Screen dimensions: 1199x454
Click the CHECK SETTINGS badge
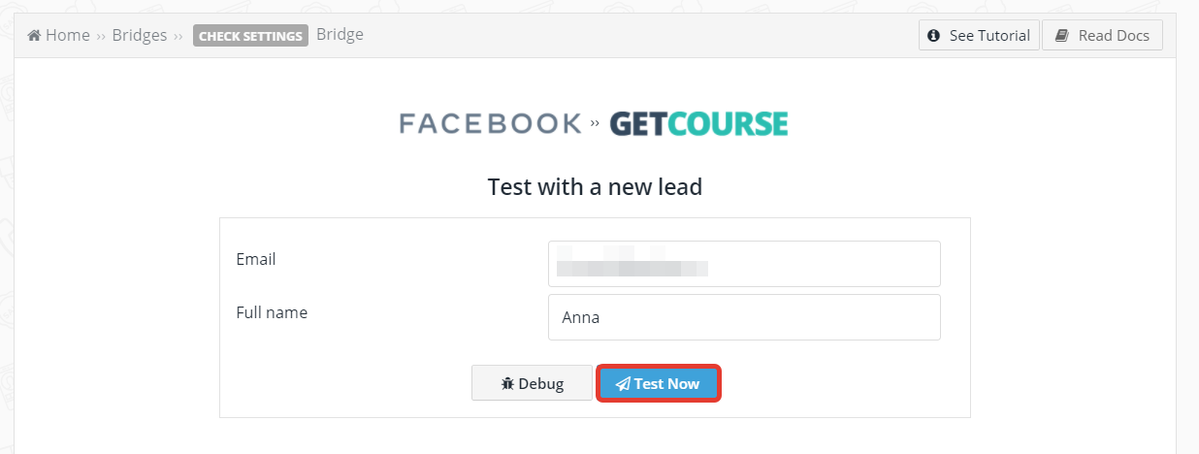tap(250, 36)
